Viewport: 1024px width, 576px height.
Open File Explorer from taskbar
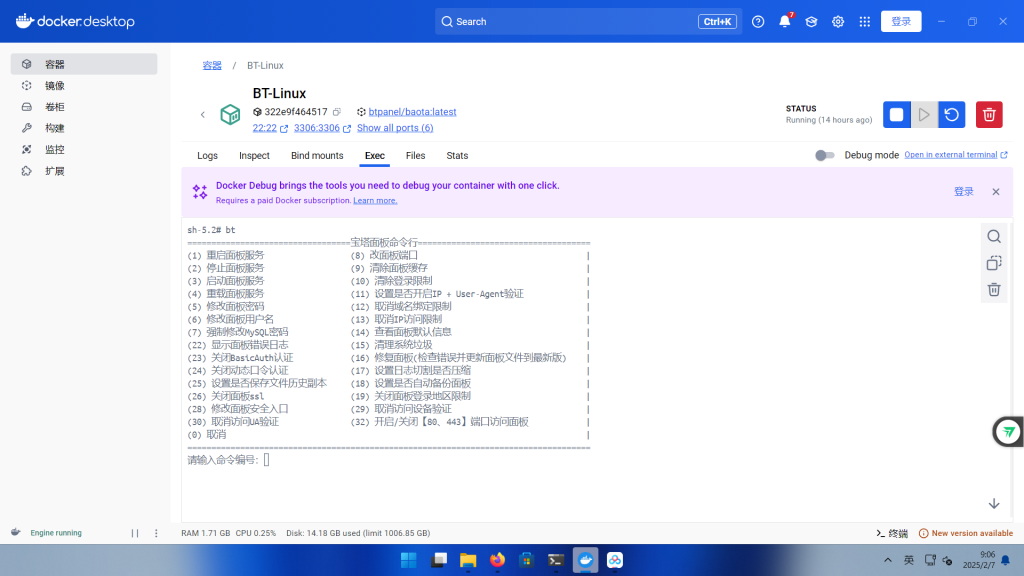[x=468, y=560]
